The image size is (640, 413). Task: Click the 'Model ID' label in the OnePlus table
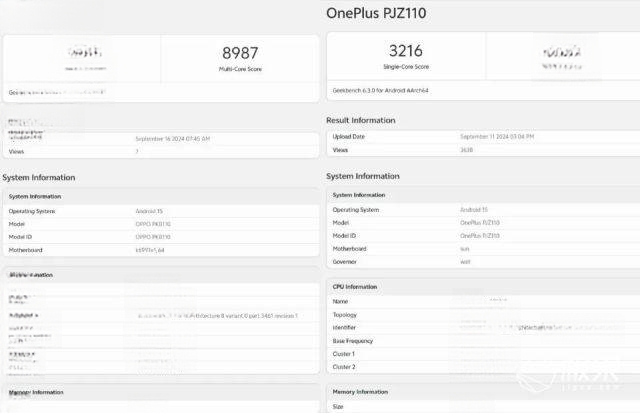click(344, 236)
